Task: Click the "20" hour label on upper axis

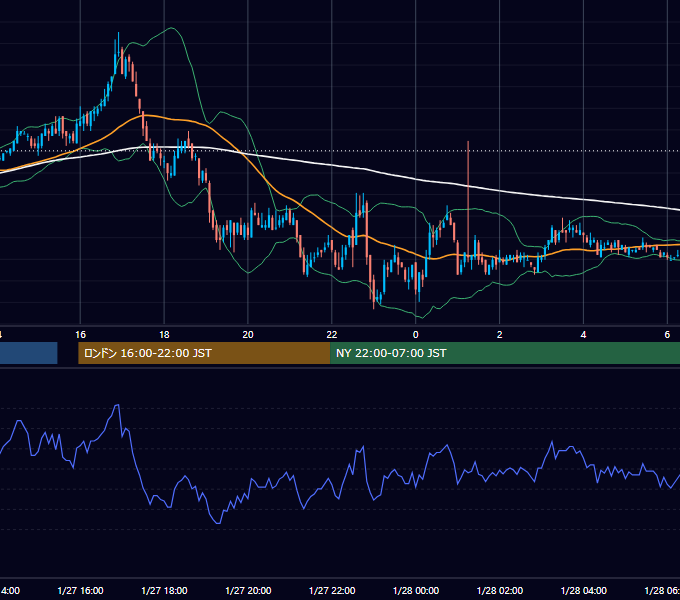Action: [248, 335]
